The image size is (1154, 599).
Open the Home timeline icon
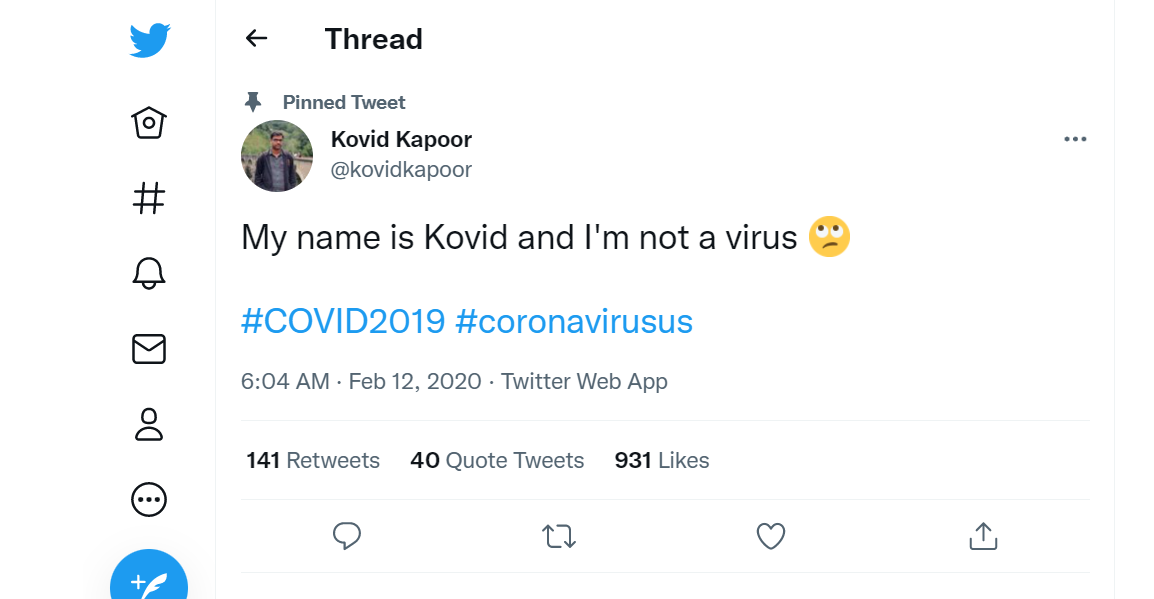149,123
